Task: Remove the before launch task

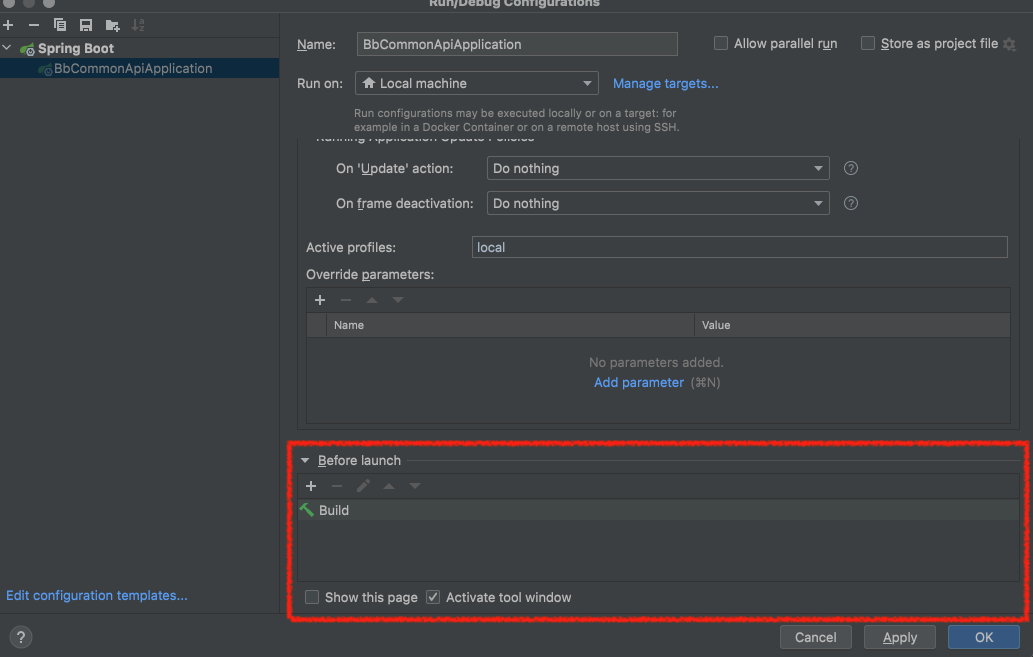Action: click(337, 486)
